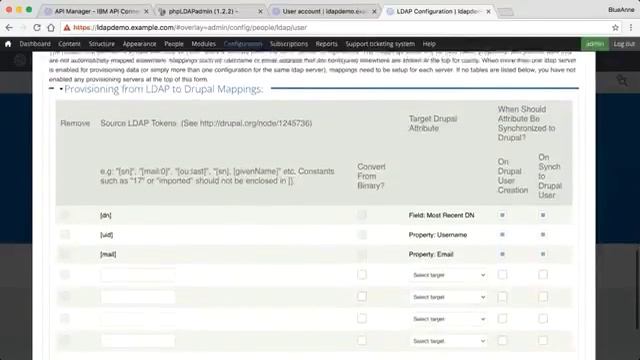Screen dimensions: 640x360
Task: Click the second blank LDAP token field
Action: coord(138,297)
